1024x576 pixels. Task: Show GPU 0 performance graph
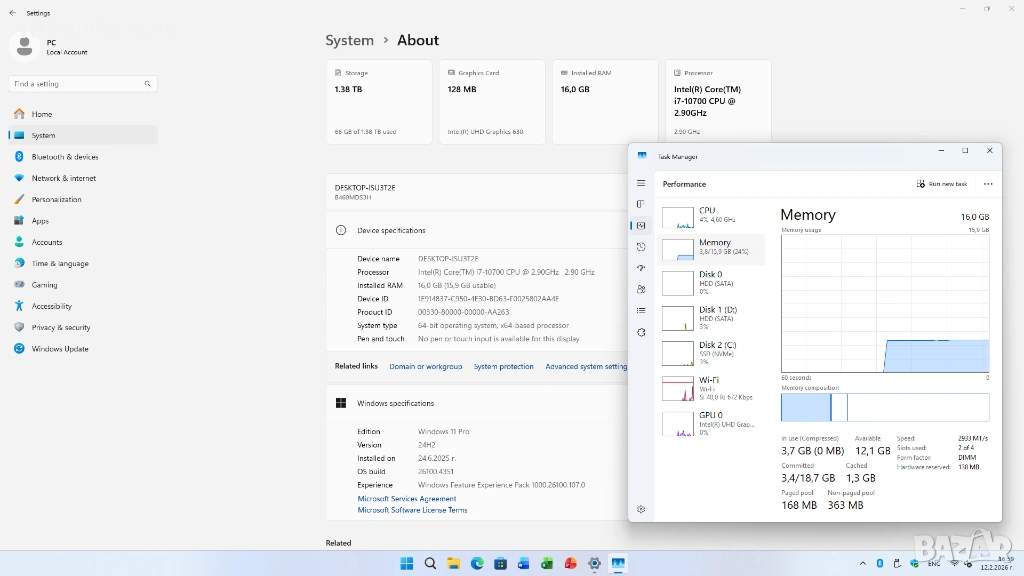coord(710,420)
